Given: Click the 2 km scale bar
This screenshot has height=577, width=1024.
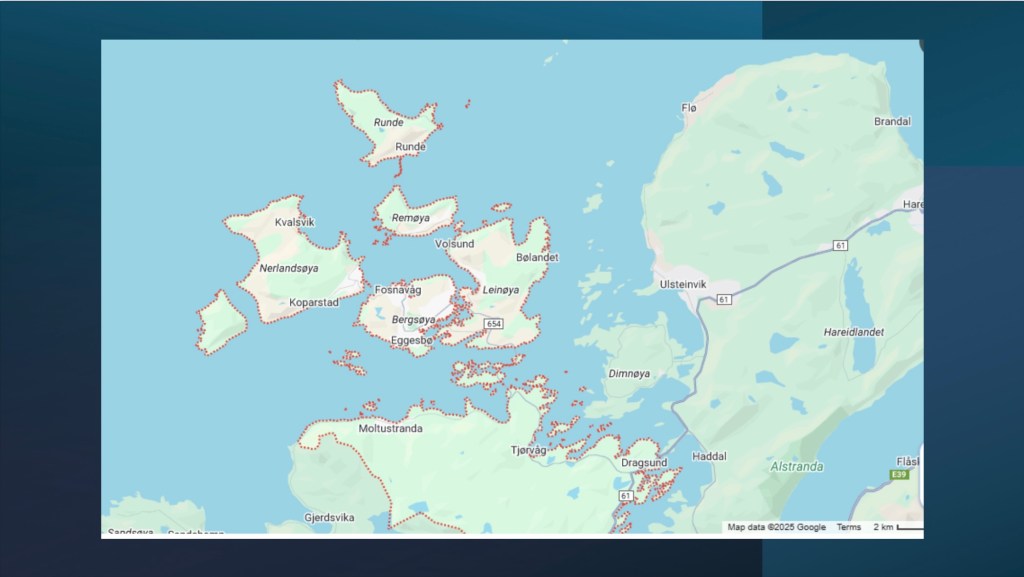Looking at the screenshot, I should [x=897, y=527].
